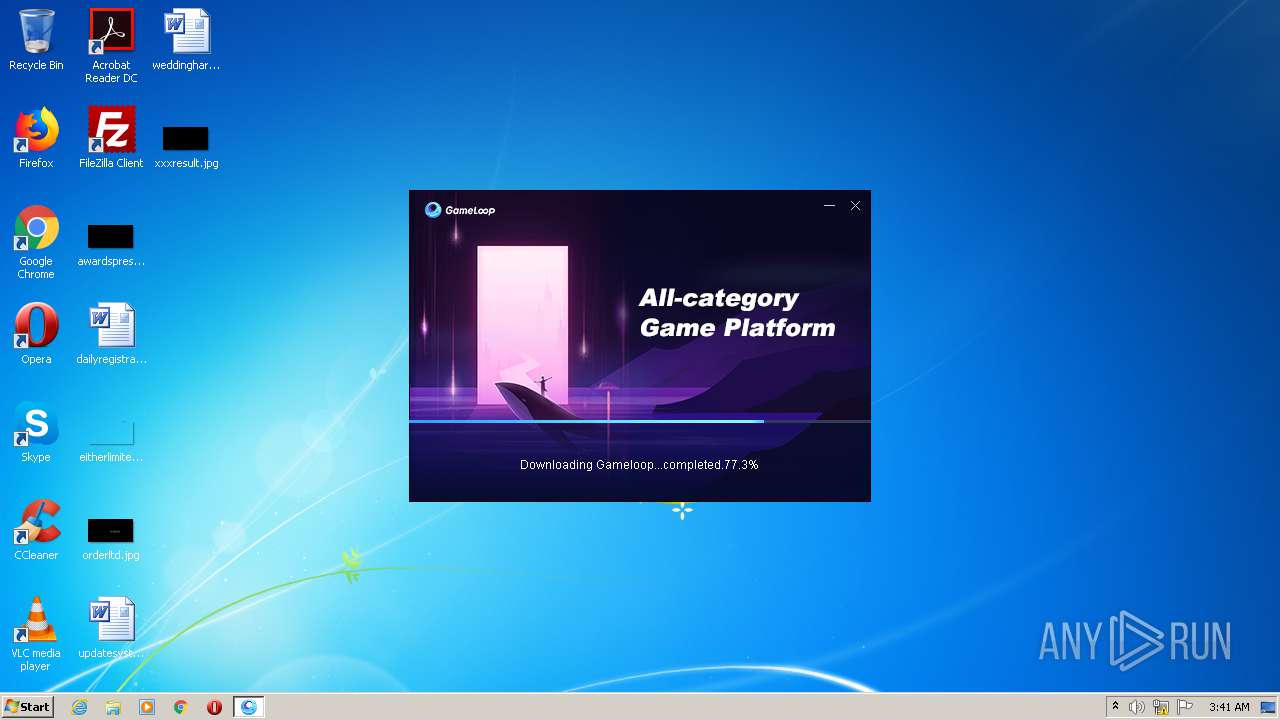Open the volume speaker tray icon
The height and width of the screenshot is (720, 1280).
pyautogui.click(x=1137, y=707)
